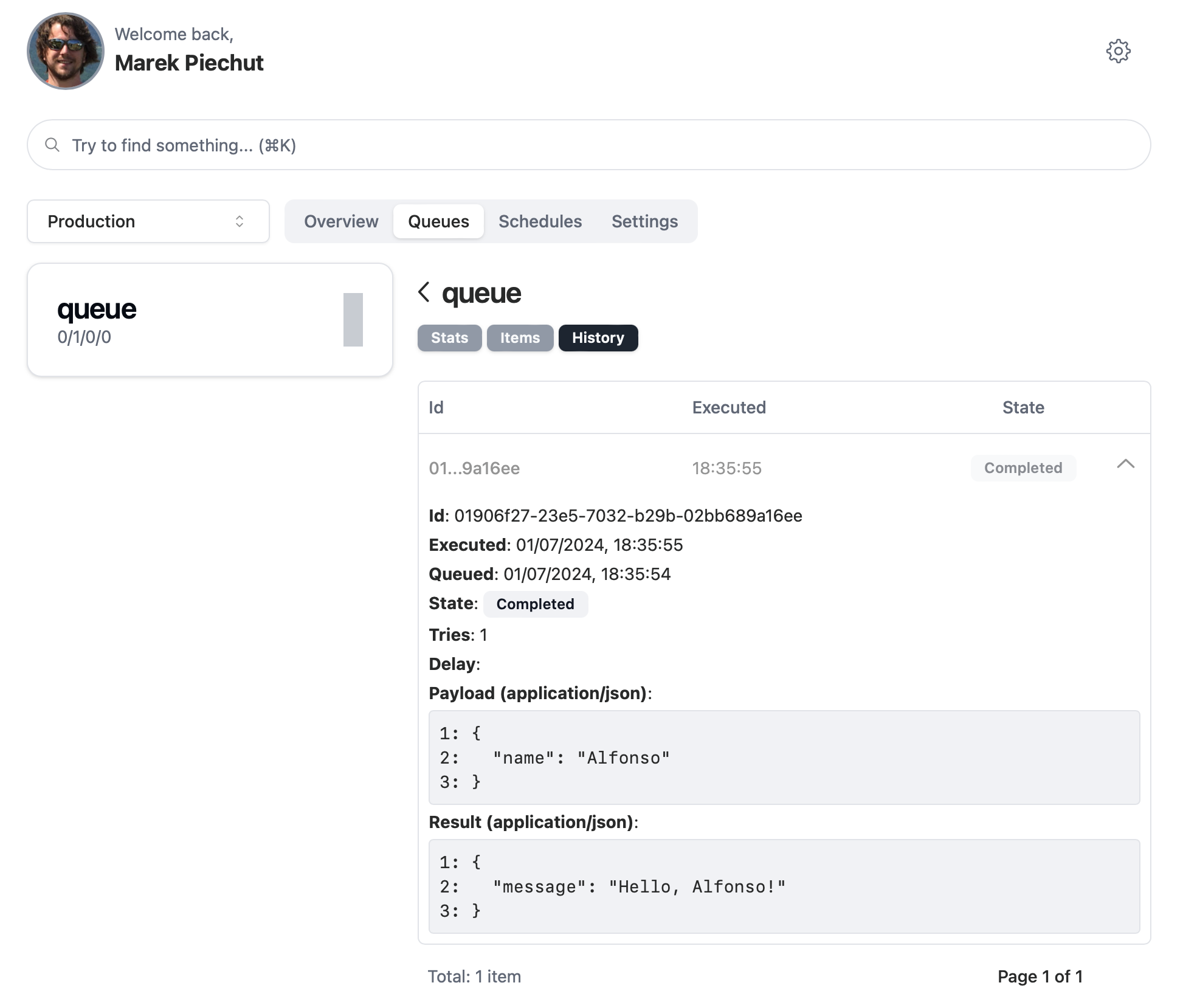Click the back arrow navigation icon

pos(424,291)
